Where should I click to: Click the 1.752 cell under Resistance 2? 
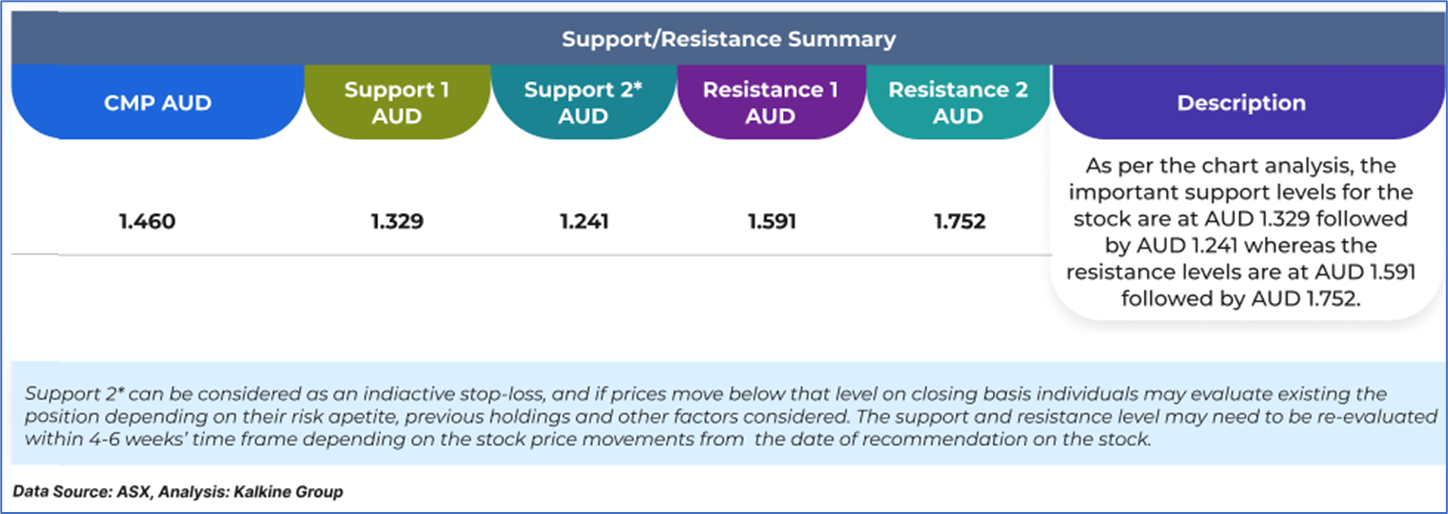click(959, 222)
